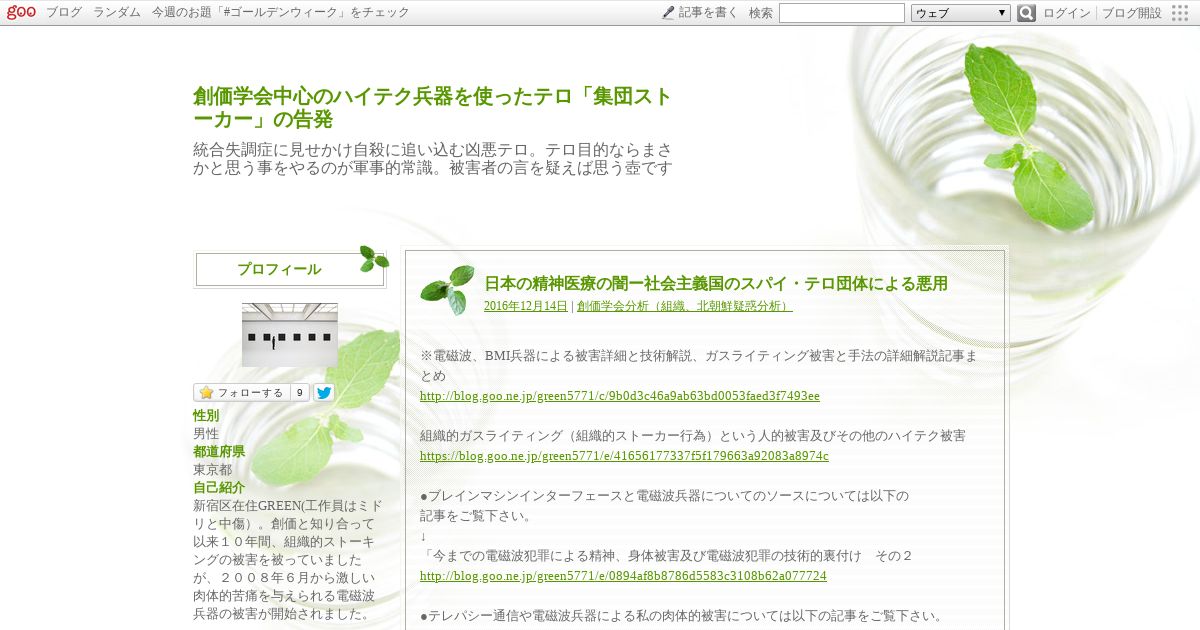Click the goo logo in top bar
The width and height of the screenshot is (1200, 630).
click(21, 12)
